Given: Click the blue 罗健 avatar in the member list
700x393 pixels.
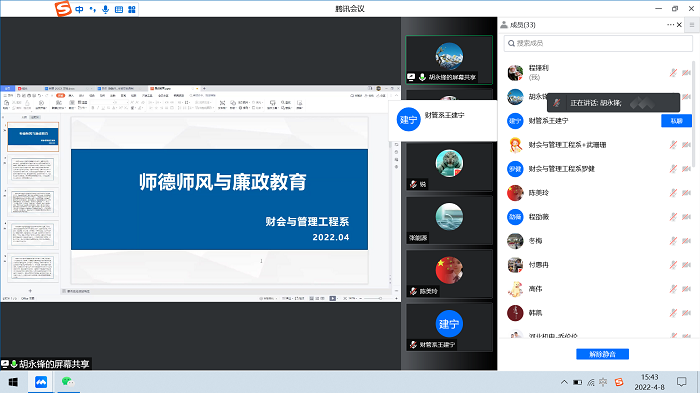Looking at the screenshot, I should [515, 169].
